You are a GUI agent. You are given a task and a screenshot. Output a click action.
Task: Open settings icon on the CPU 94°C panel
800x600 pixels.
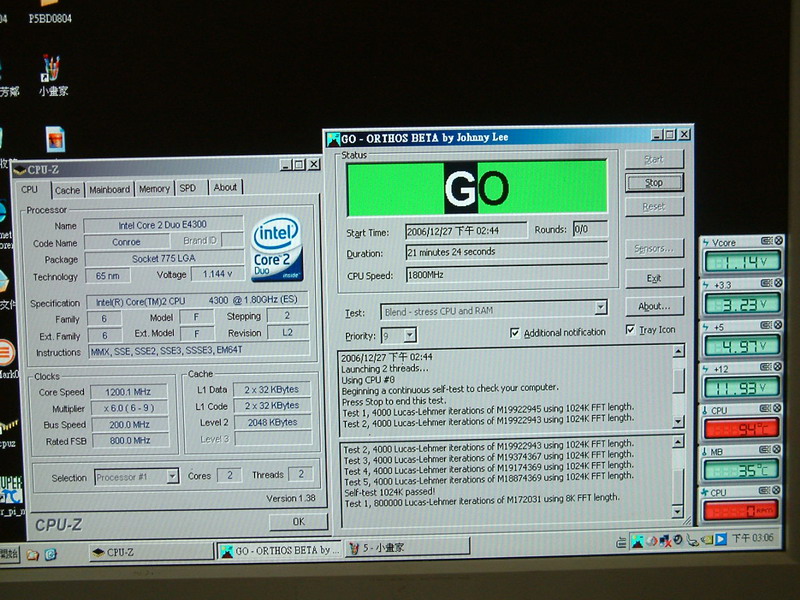coord(765,408)
